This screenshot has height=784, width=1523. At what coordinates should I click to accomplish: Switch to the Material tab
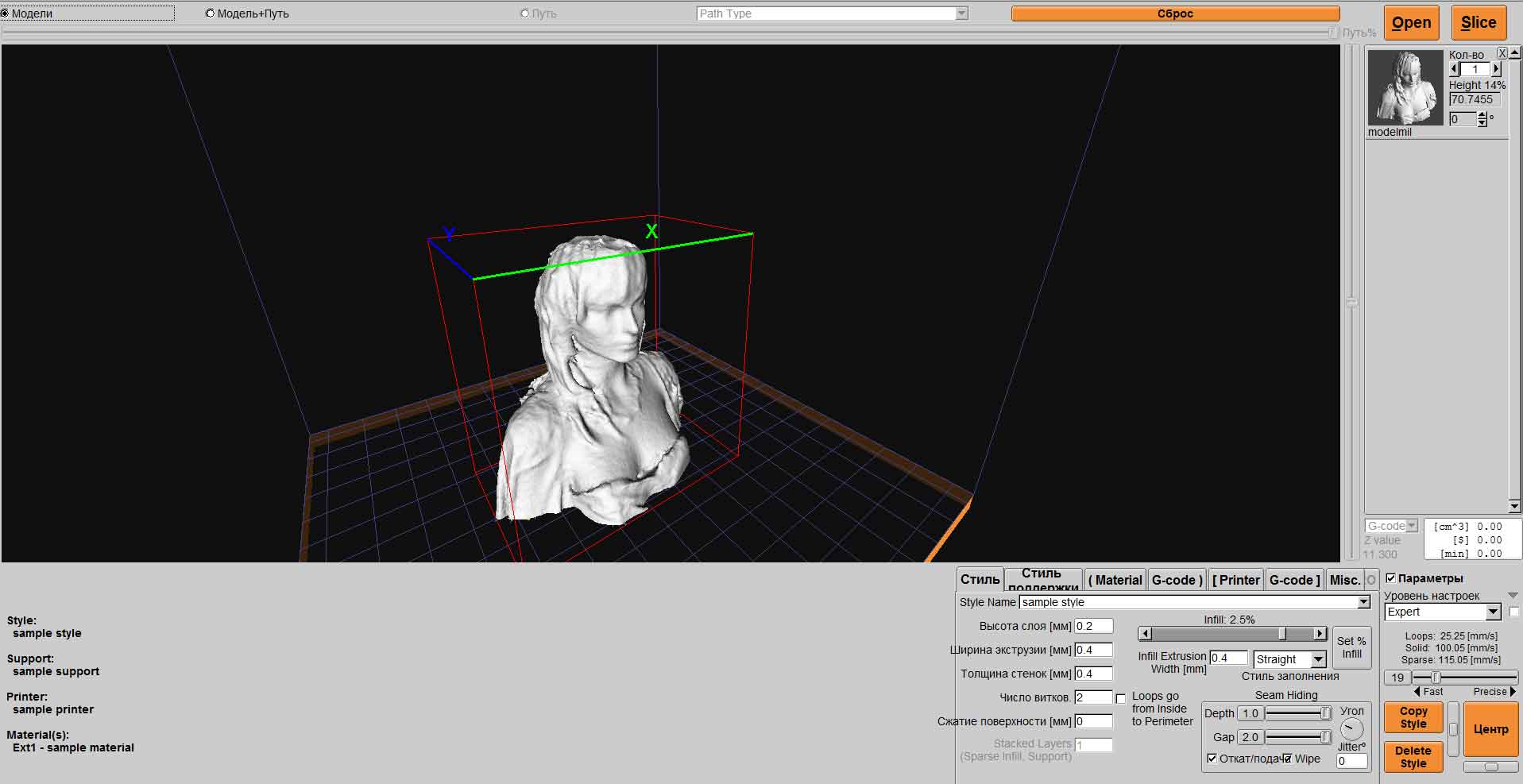point(1115,580)
